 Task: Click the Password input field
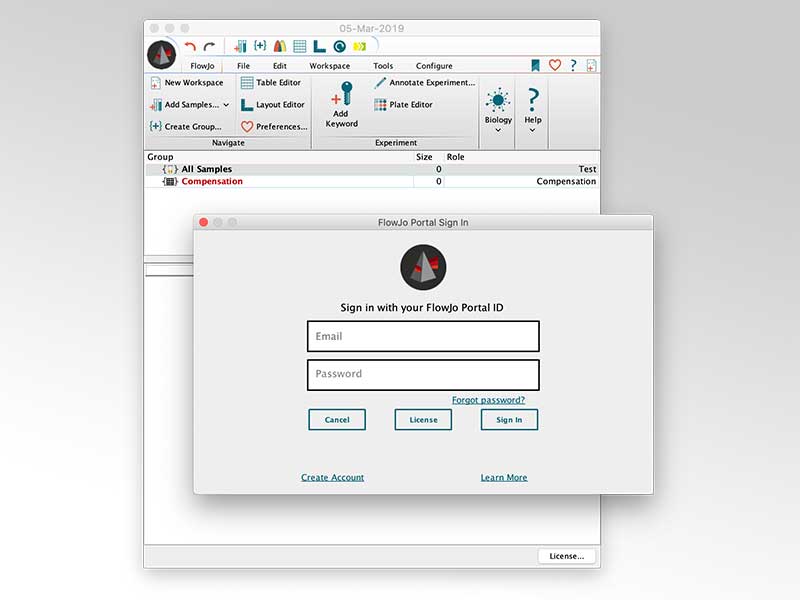[x=423, y=375]
